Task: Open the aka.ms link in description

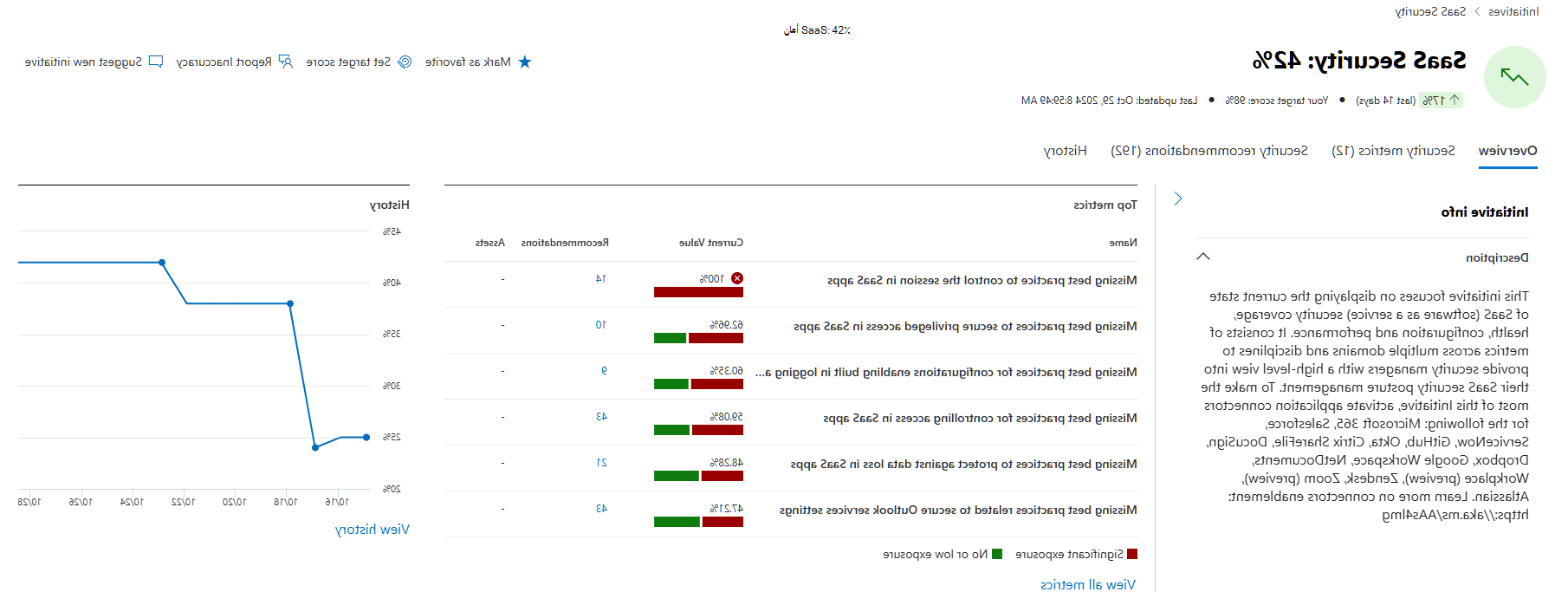Action: point(1455,515)
